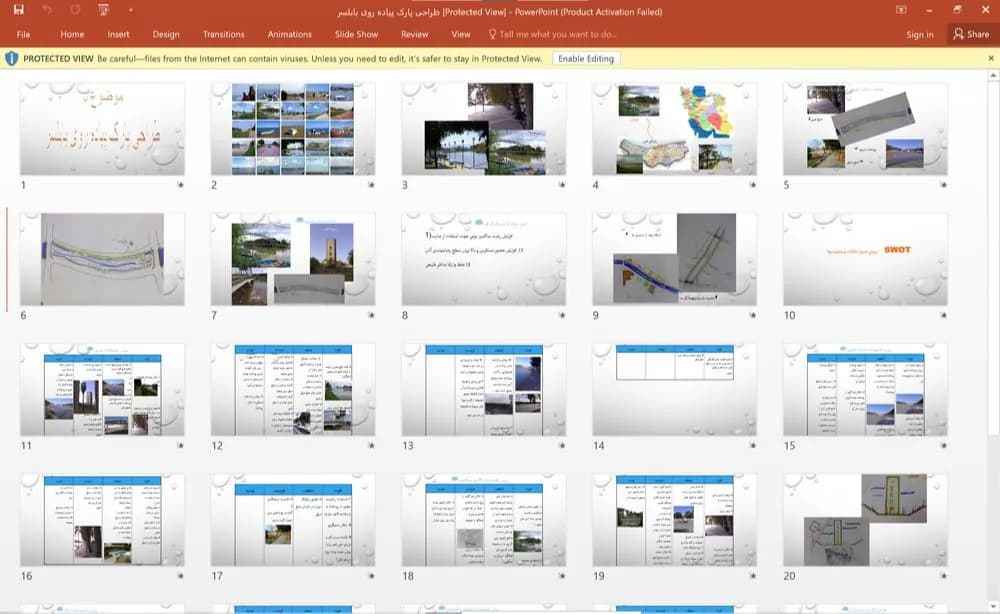The width and height of the screenshot is (1000, 614).
Task: Select slide 2 photo grid thumbnail
Action: (x=293, y=129)
